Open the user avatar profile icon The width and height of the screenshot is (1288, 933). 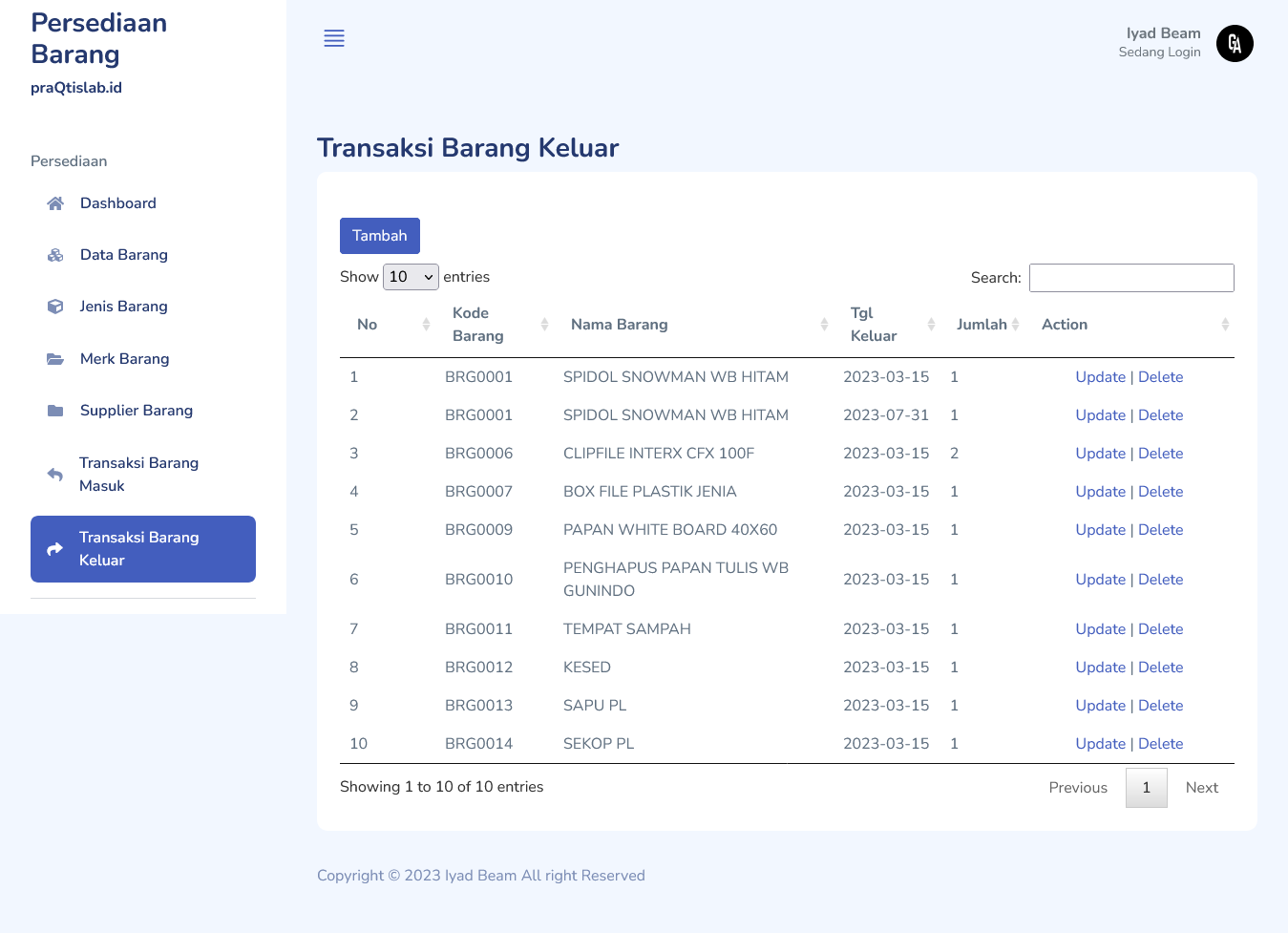(x=1234, y=43)
